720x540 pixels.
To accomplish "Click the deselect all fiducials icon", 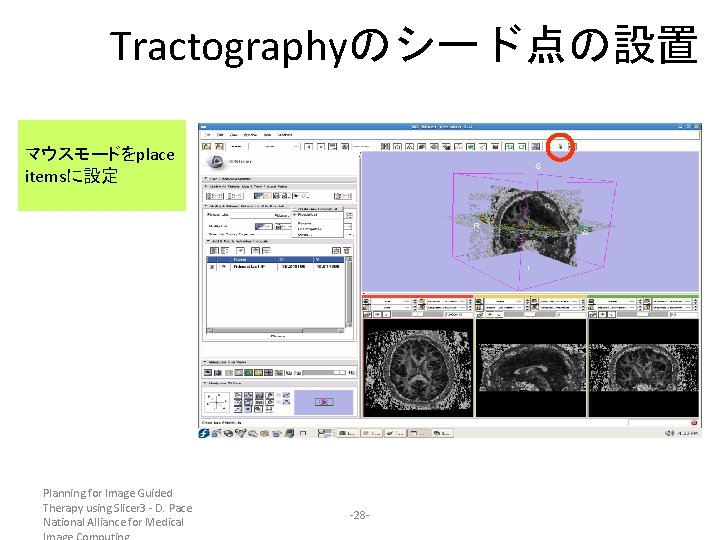I will click(x=225, y=251).
